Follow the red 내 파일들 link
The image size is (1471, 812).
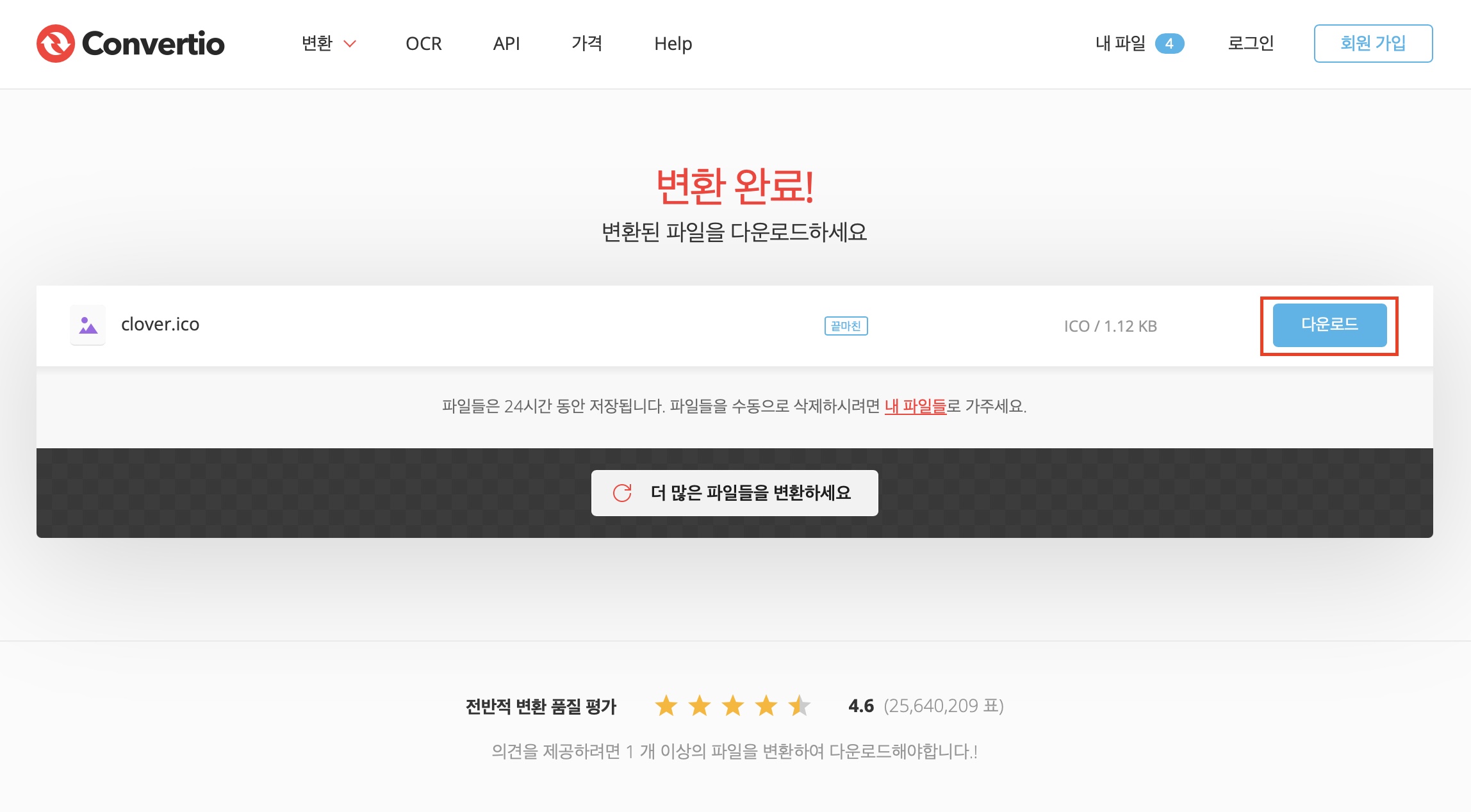[915, 406]
